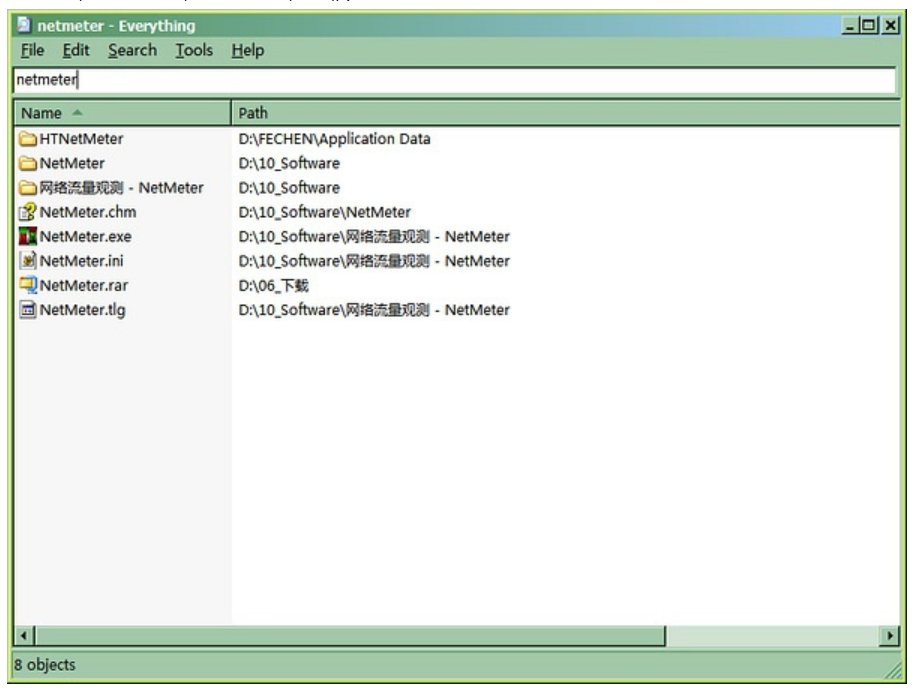Click the Everything app icon in title bar
Image resolution: width=920 pixels, height=698 pixels.
[23, 25]
